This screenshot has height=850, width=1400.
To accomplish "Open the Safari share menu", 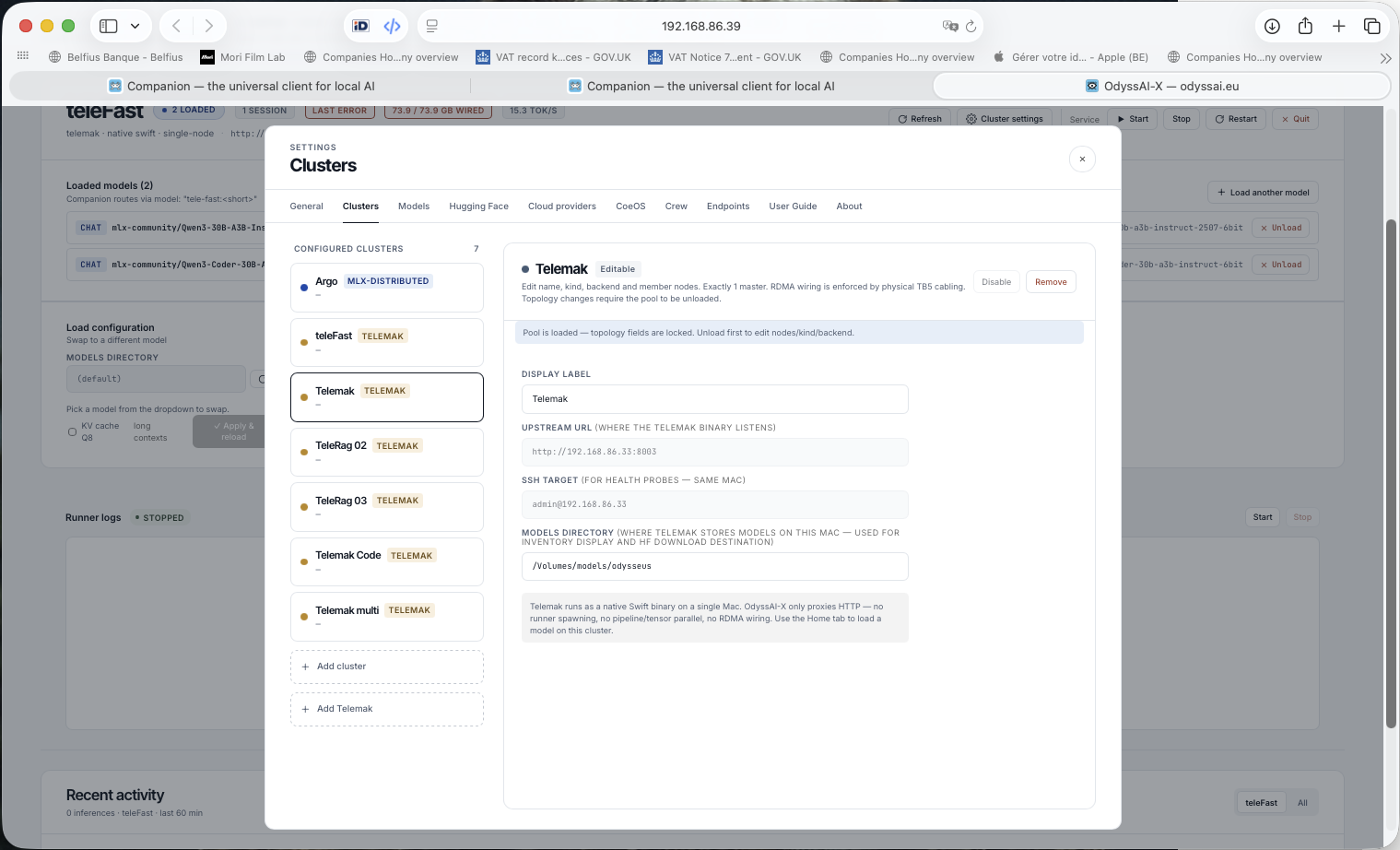I will (x=1305, y=26).
